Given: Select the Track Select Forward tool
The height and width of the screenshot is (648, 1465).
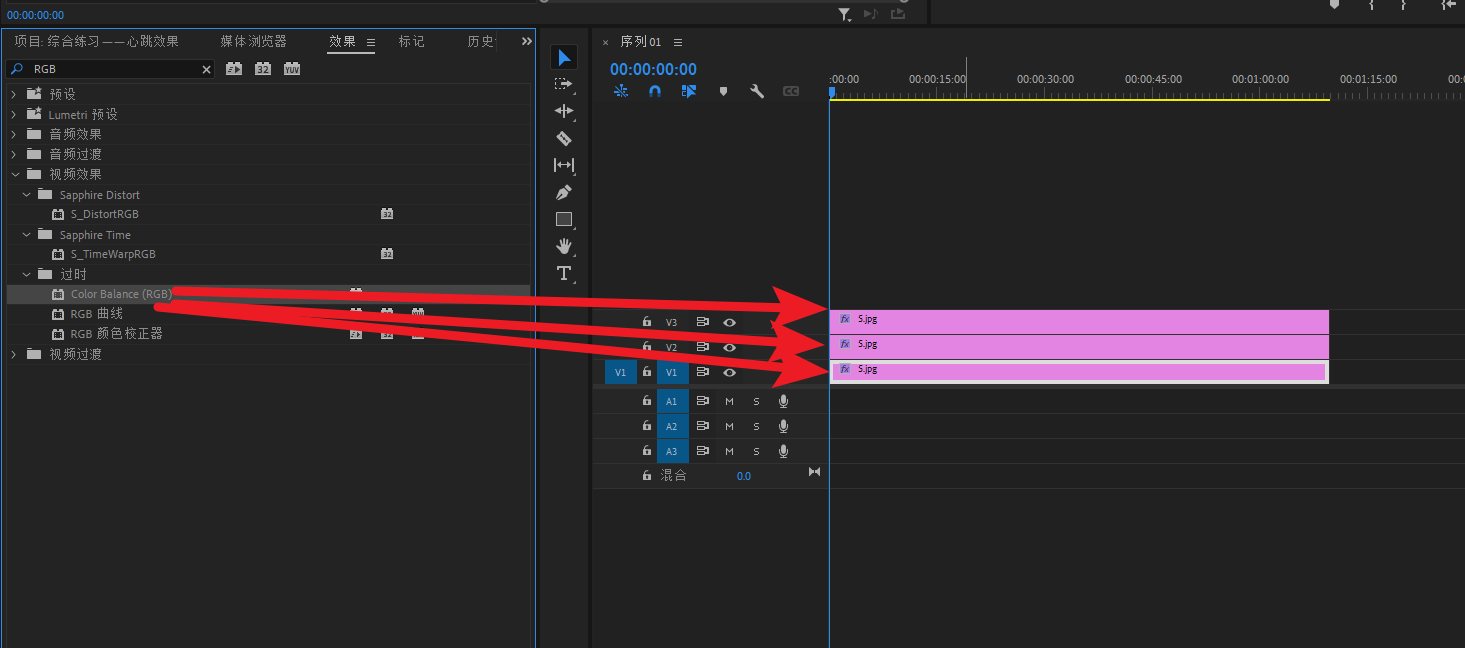Looking at the screenshot, I should [x=564, y=84].
